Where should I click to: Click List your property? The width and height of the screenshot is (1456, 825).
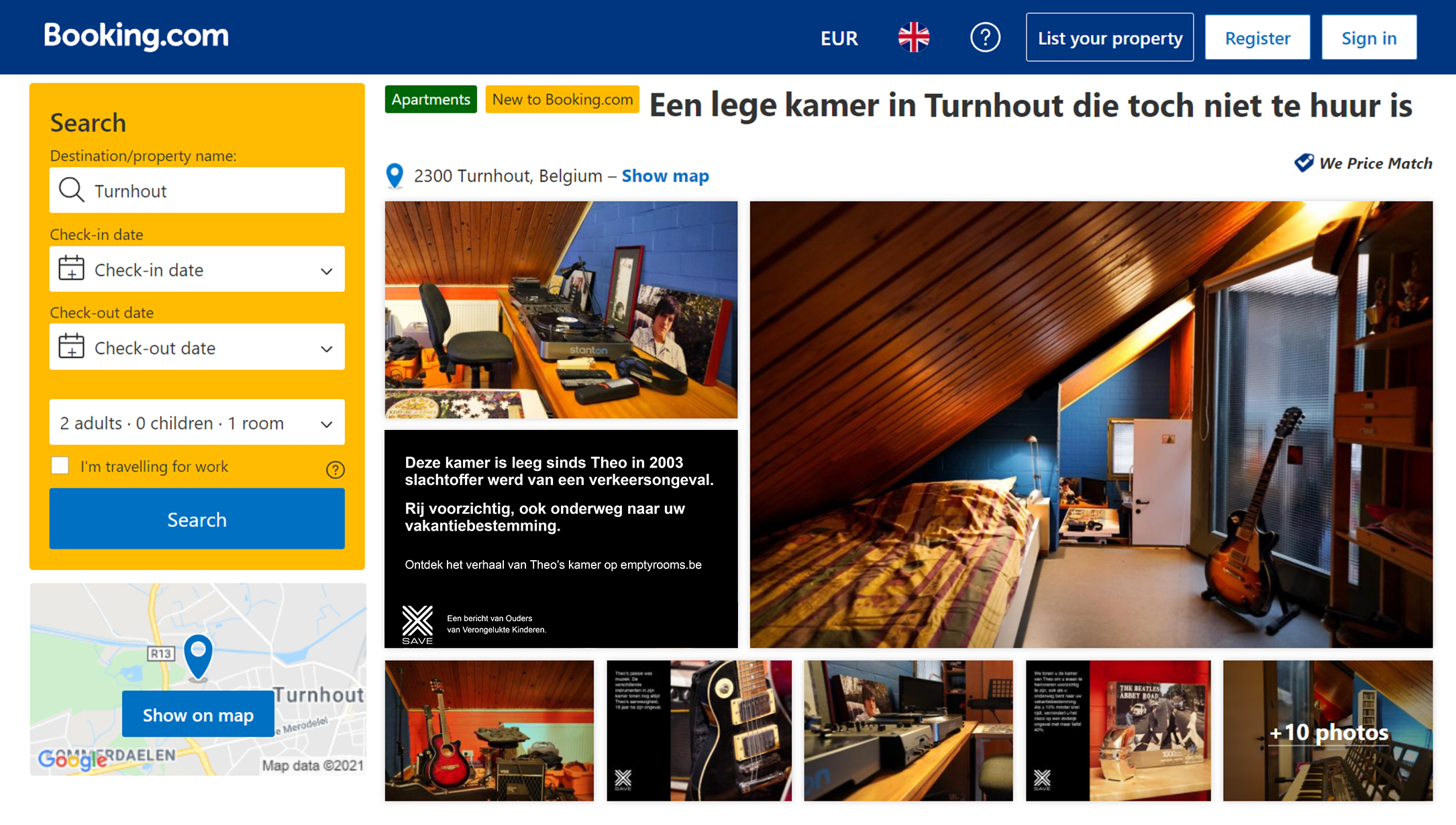(1110, 38)
